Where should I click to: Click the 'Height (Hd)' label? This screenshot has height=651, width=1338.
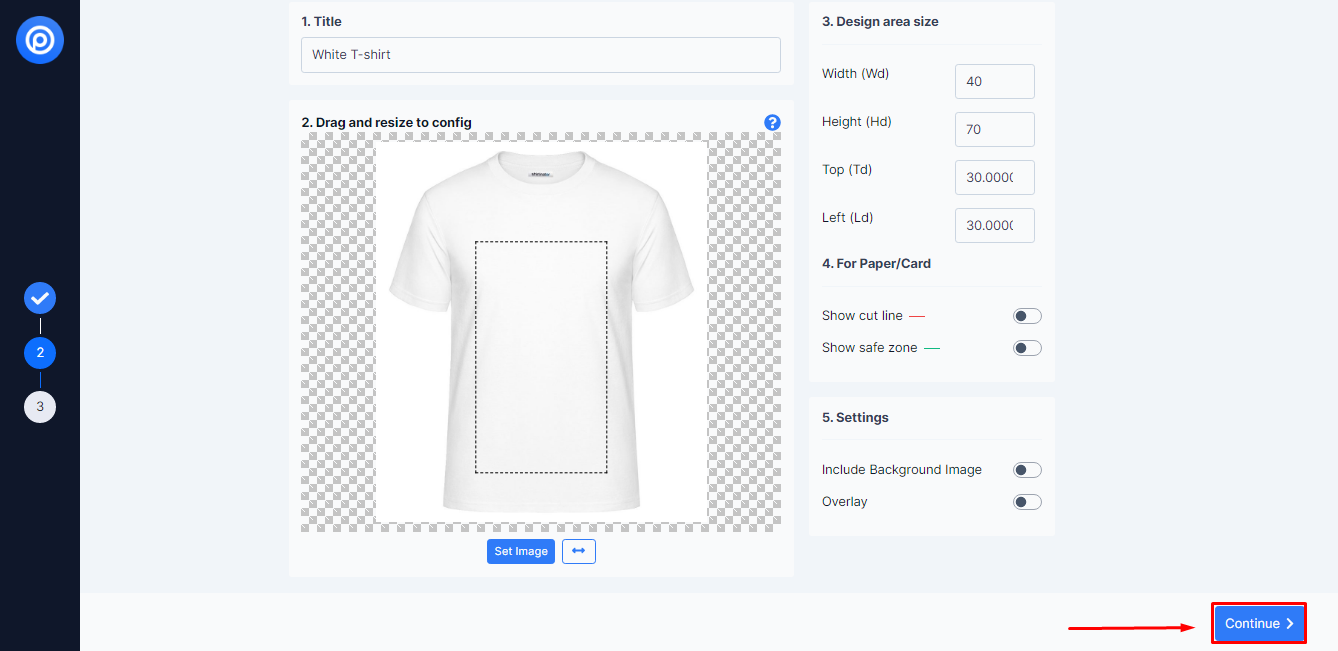(857, 121)
